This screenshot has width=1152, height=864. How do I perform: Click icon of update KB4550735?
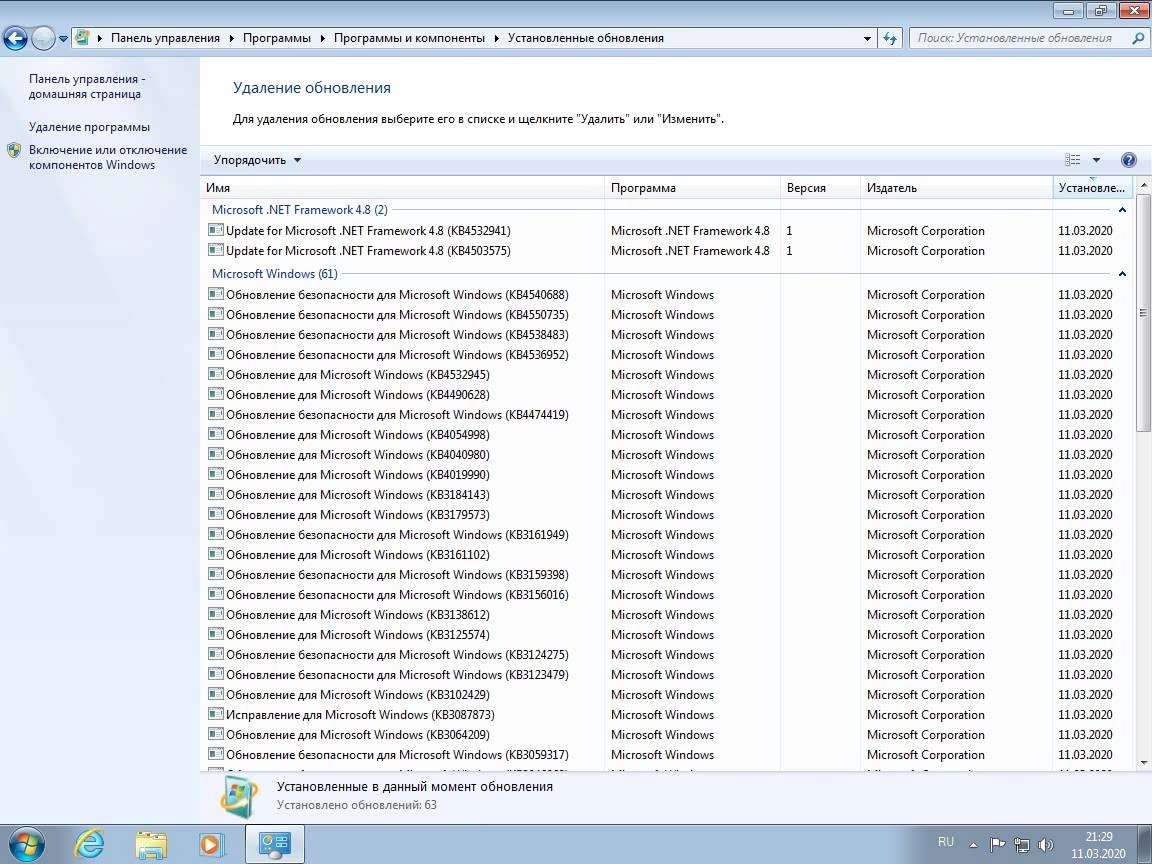click(215, 314)
